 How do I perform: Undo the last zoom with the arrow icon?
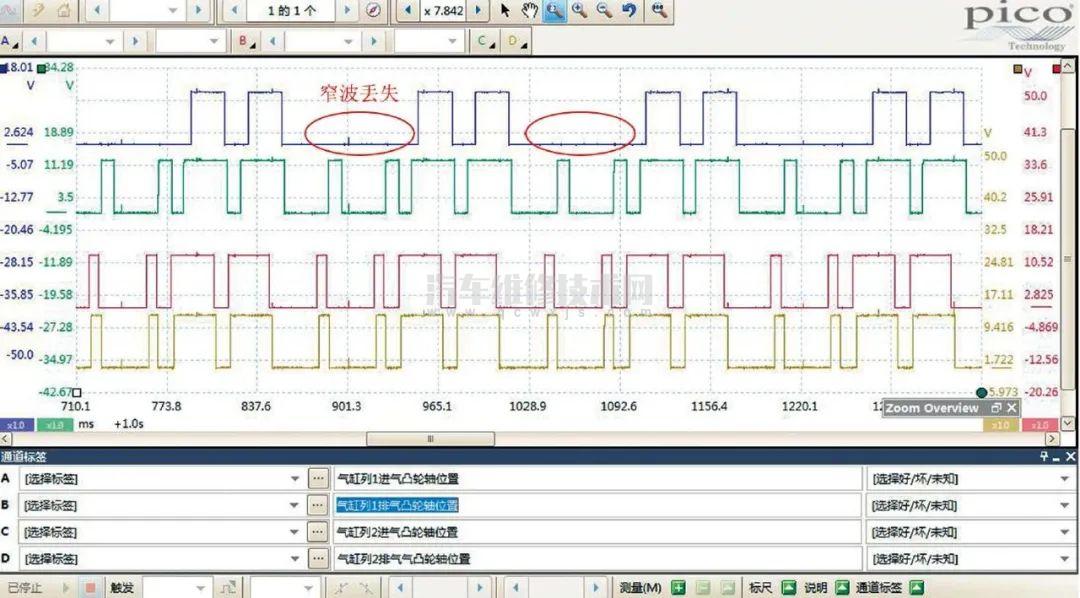(x=629, y=11)
